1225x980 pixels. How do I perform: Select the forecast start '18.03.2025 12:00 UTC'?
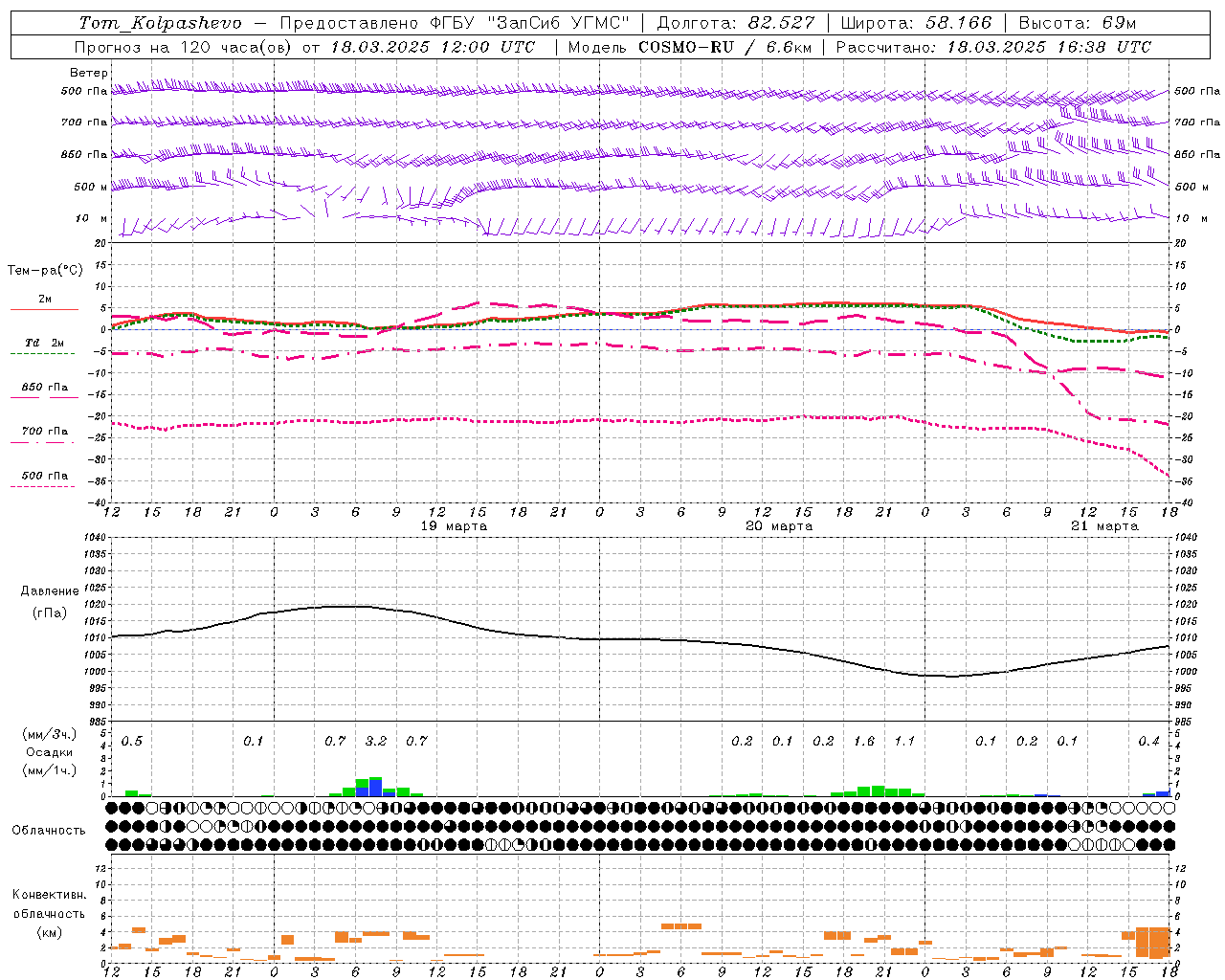coord(434,47)
